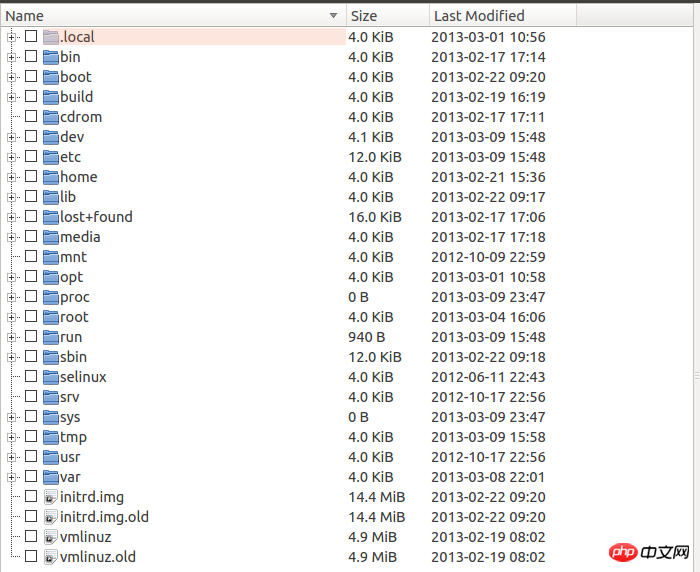The width and height of the screenshot is (700, 572).
Task: Click the selinux folder icon
Action: click(x=51, y=377)
